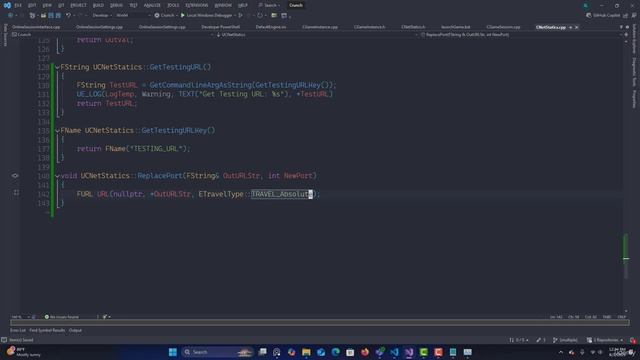The width and height of the screenshot is (640, 360).
Task: Click the title bar Search box
Action: click(269, 5)
